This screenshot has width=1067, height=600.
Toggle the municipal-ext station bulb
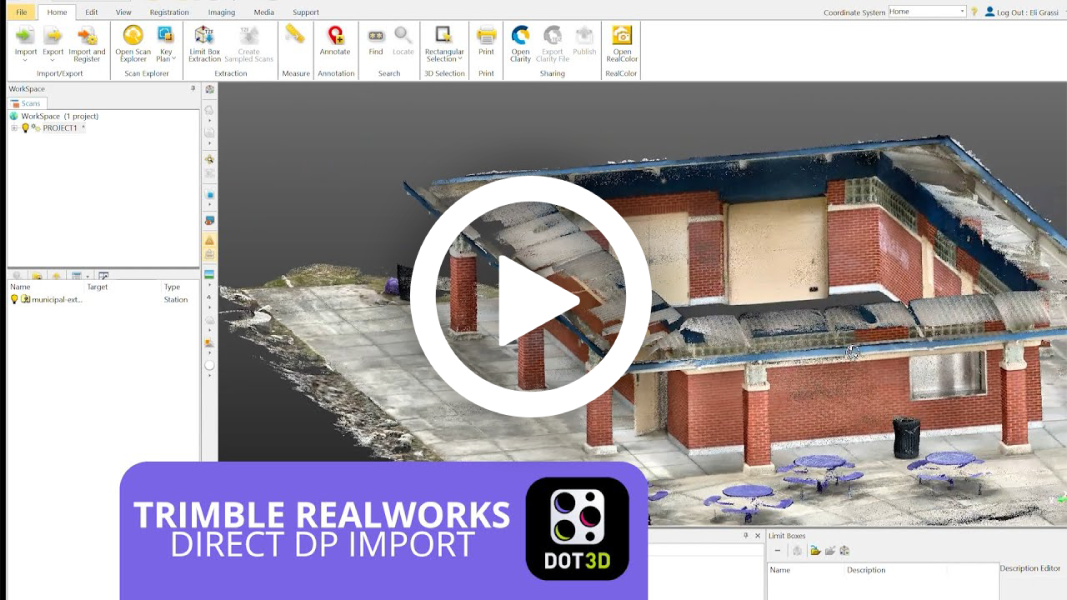click(13, 299)
